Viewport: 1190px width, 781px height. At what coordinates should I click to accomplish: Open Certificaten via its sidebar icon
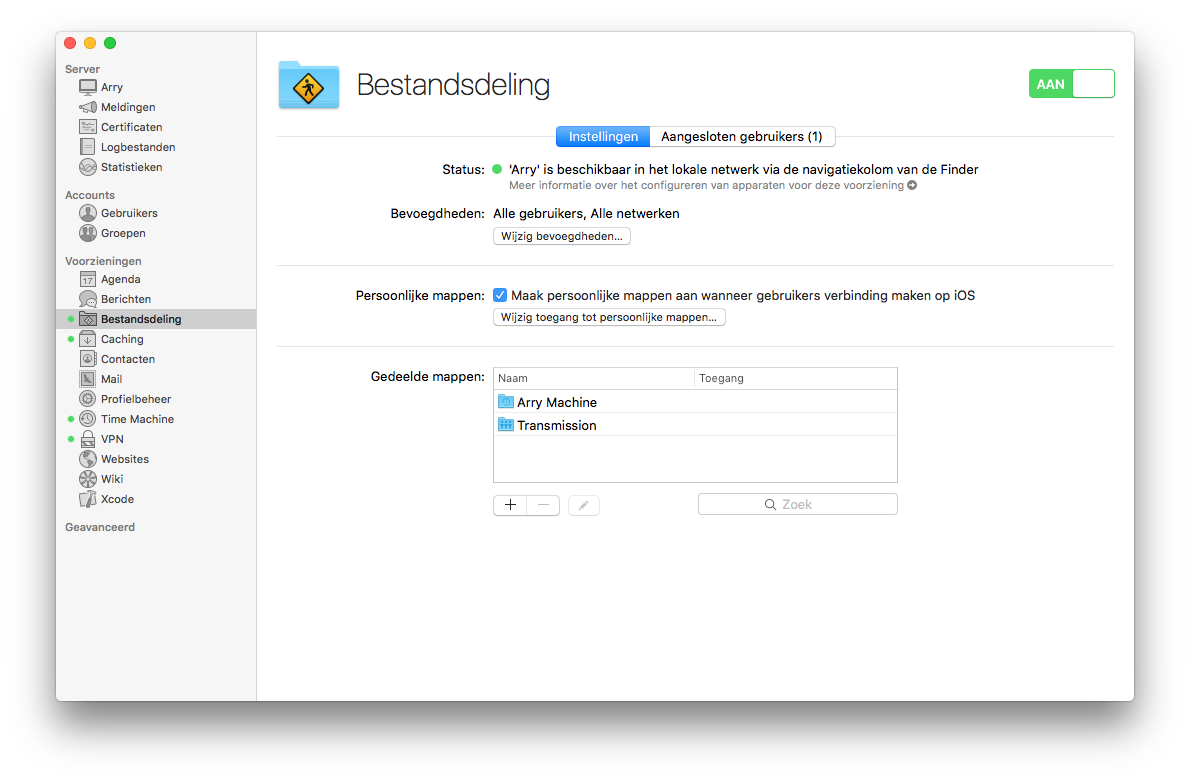click(x=88, y=127)
